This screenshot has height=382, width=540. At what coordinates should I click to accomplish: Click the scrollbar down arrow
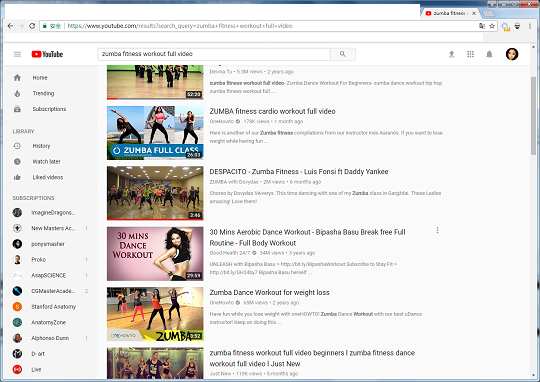[x=533, y=376]
